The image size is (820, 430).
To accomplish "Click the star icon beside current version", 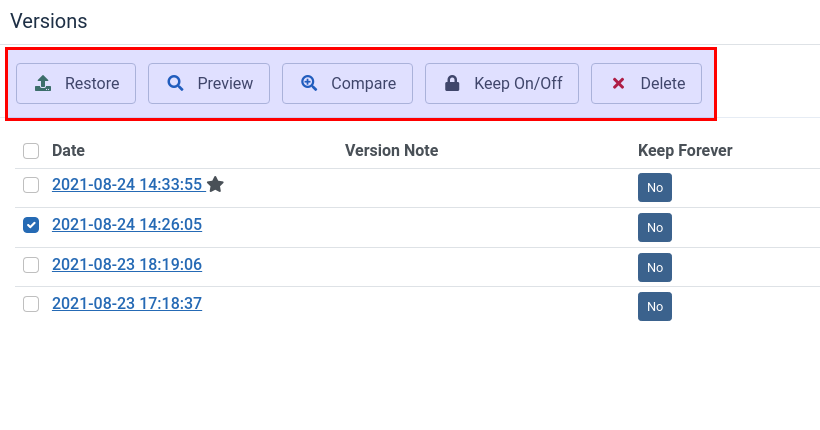I will (215, 185).
